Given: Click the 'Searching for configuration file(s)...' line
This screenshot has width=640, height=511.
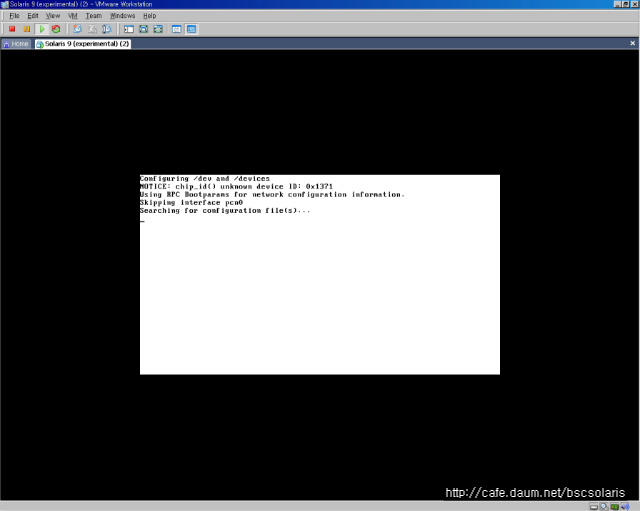Looking at the screenshot, I should coord(225,211).
